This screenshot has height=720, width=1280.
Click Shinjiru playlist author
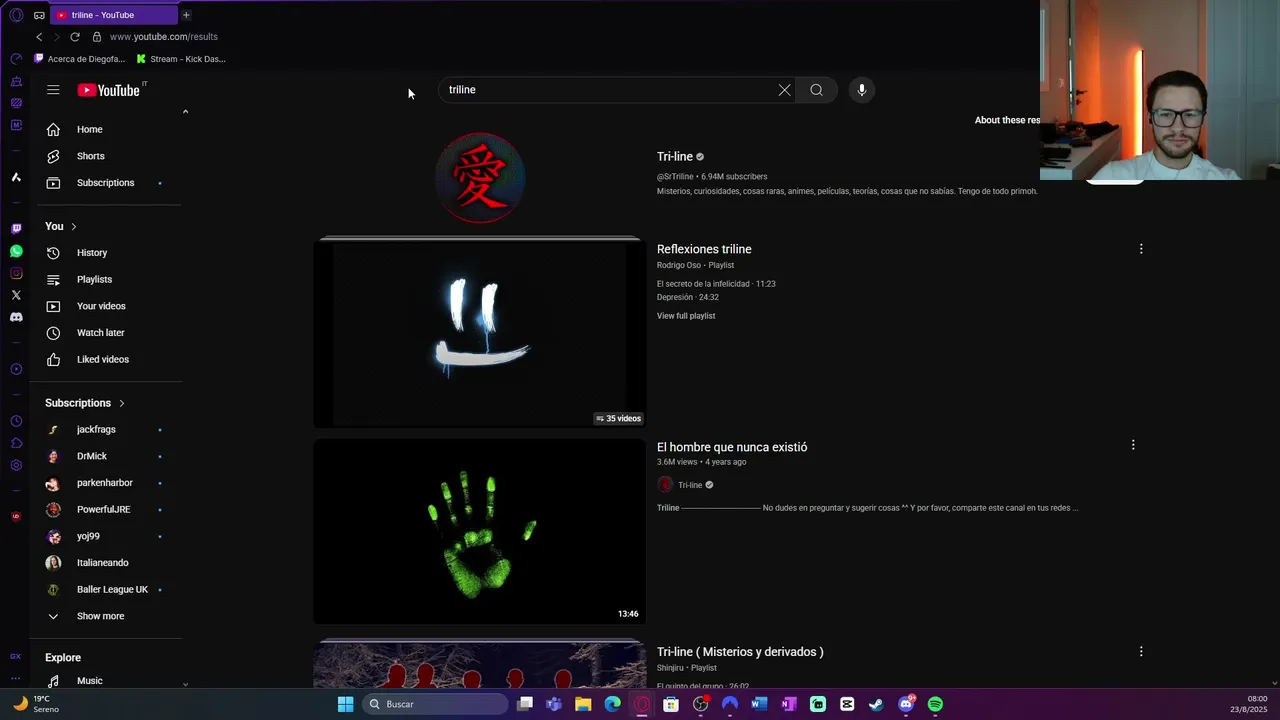click(x=670, y=668)
